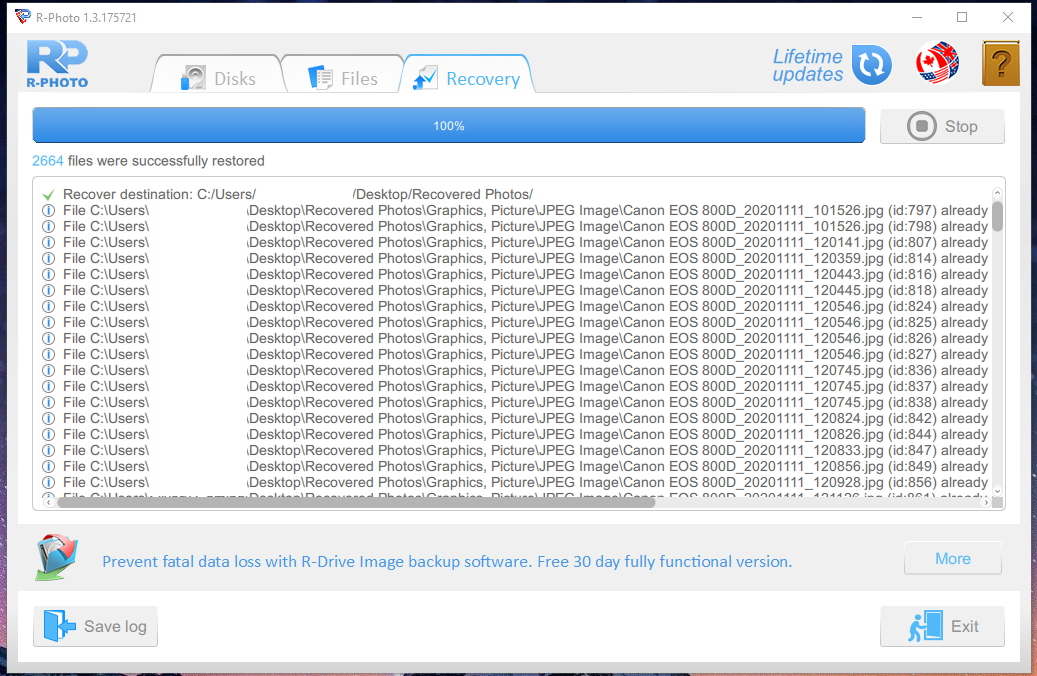Click the R-Drive Image promo icon

coord(56,557)
